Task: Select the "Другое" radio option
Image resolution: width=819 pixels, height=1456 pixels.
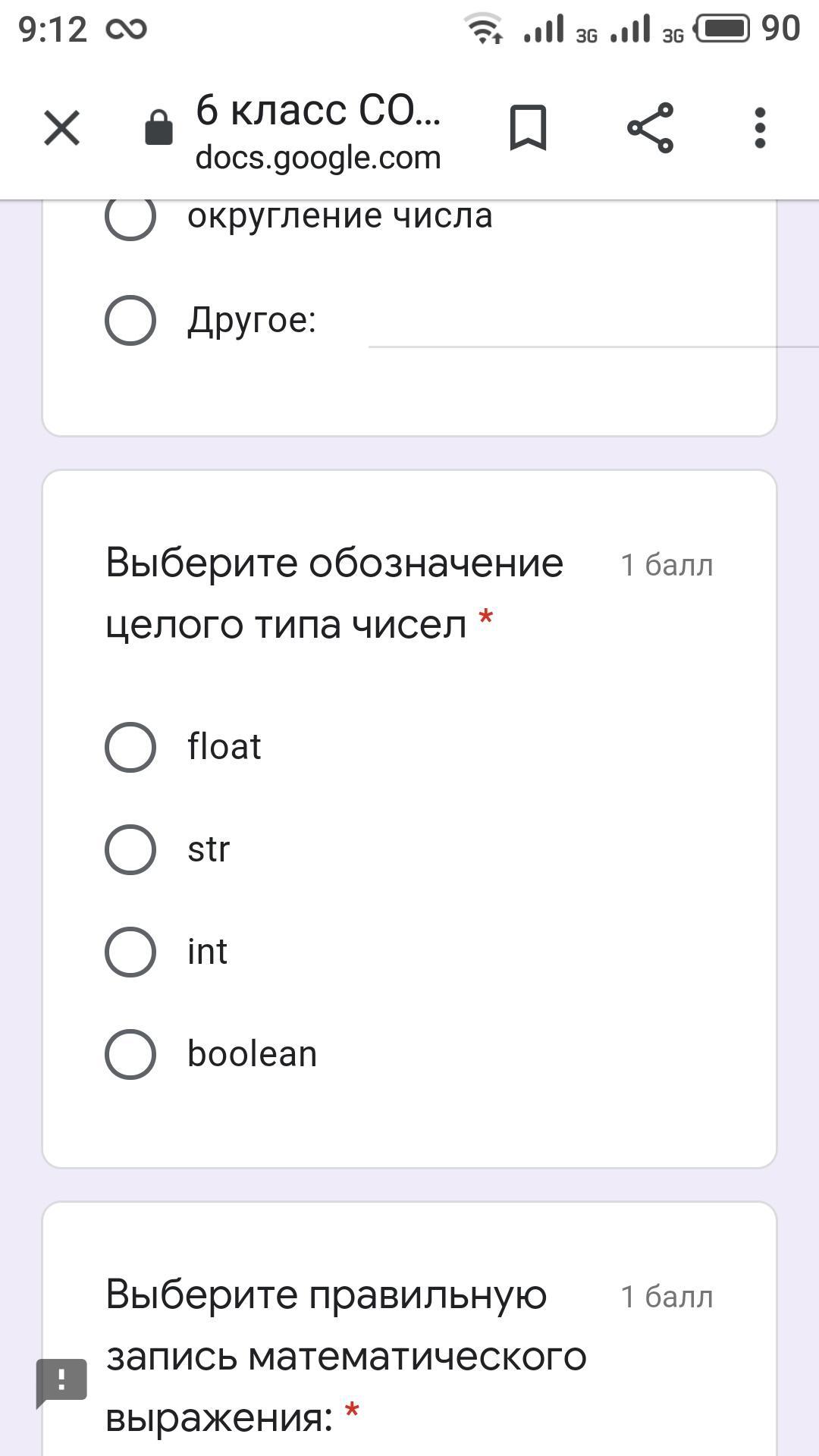Action: click(130, 320)
